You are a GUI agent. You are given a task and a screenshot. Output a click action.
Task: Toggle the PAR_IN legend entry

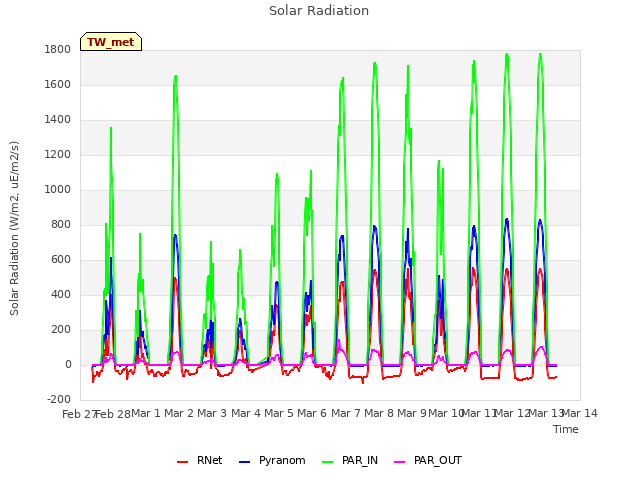pyautogui.click(x=350, y=460)
